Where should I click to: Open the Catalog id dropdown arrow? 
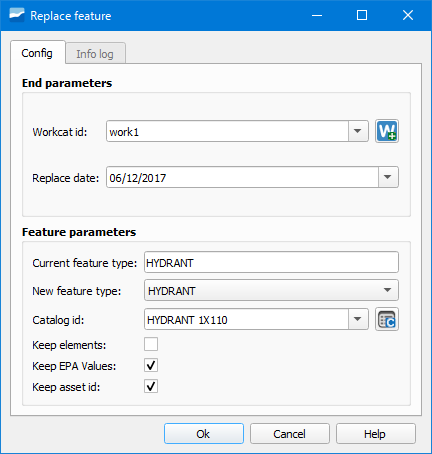[x=358, y=319]
